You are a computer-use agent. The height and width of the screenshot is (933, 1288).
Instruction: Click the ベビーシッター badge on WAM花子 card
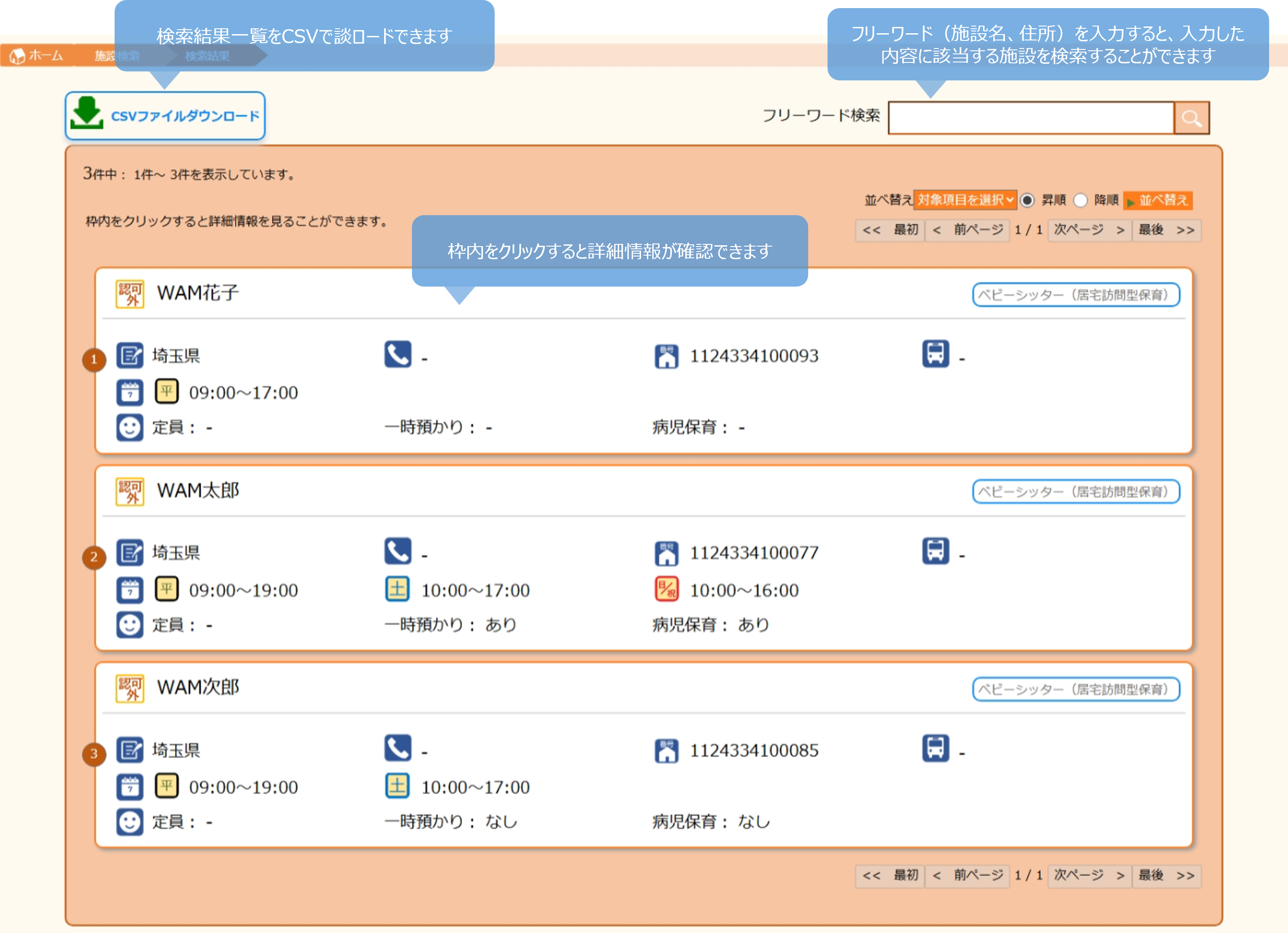coord(1076,295)
